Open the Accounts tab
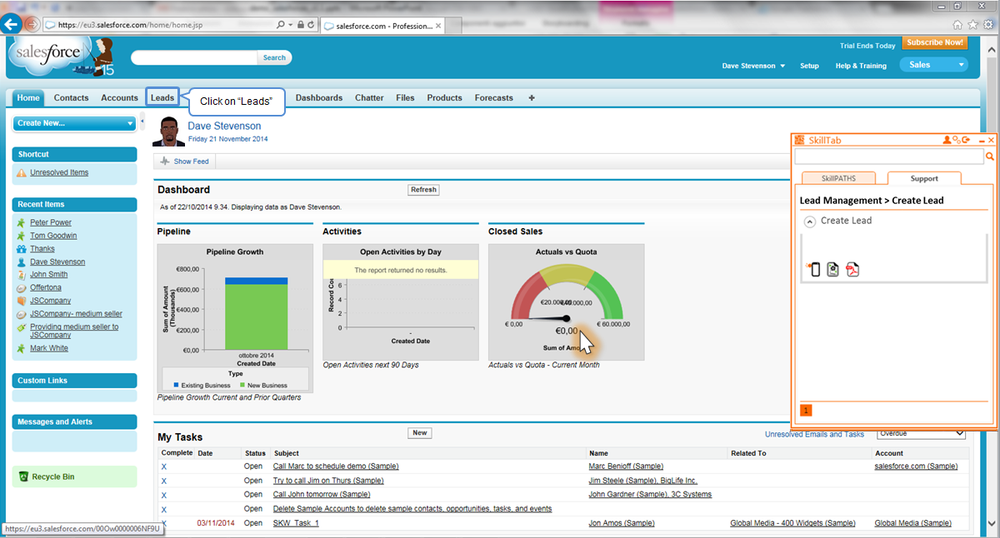This screenshot has height=538, width=1000. [119, 98]
